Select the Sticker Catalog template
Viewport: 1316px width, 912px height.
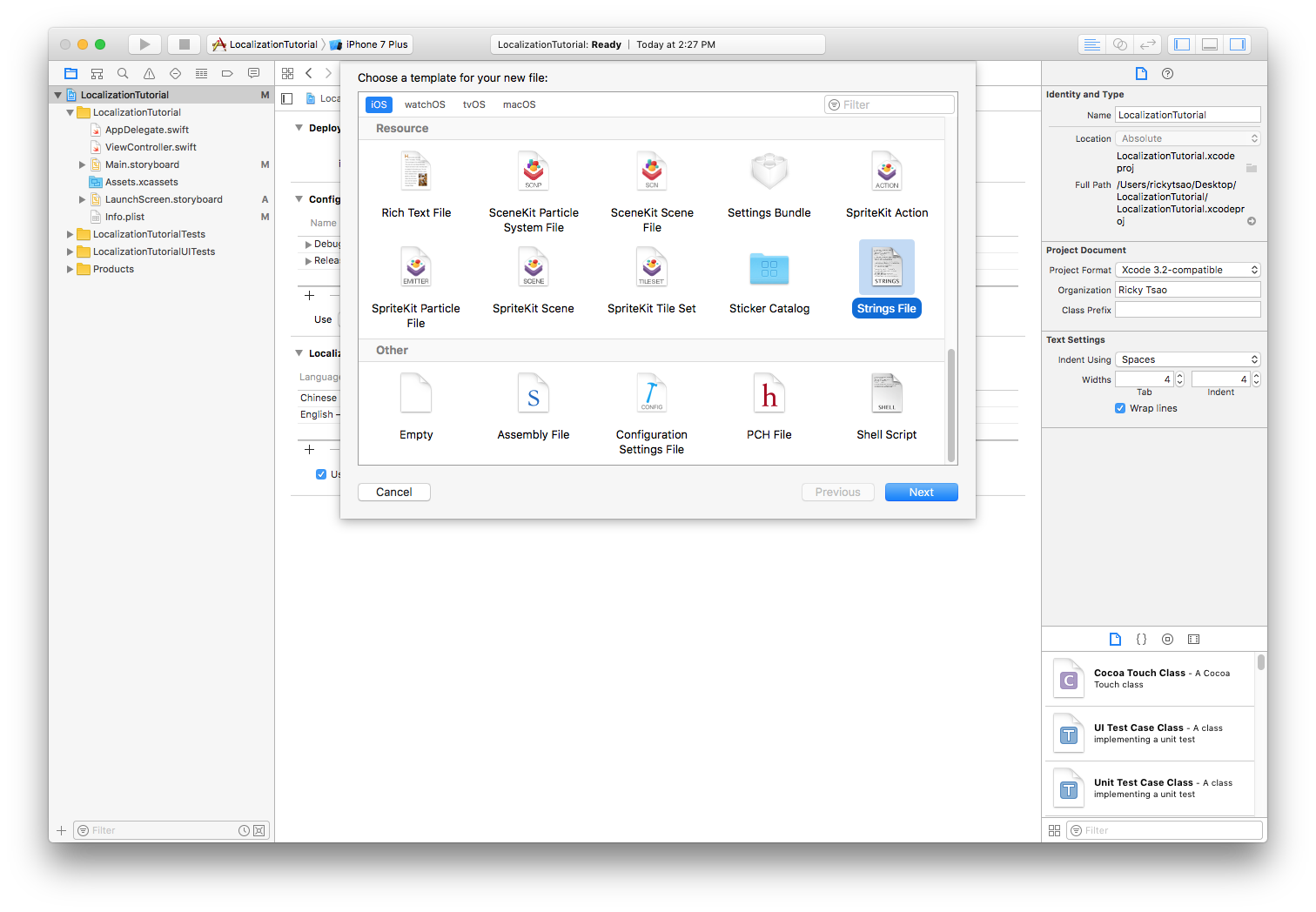(x=769, y=281)
